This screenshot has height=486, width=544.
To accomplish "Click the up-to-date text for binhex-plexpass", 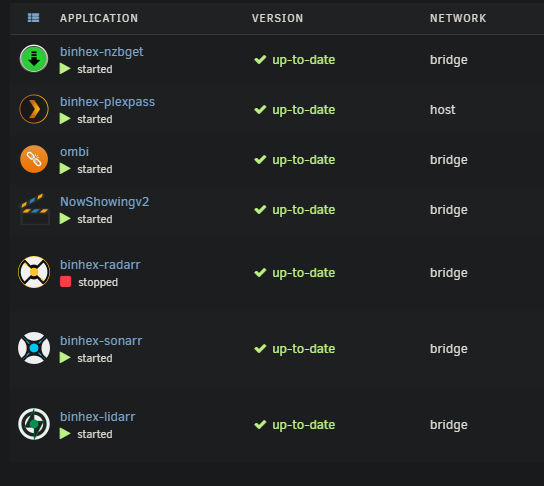I will [304, 110].
